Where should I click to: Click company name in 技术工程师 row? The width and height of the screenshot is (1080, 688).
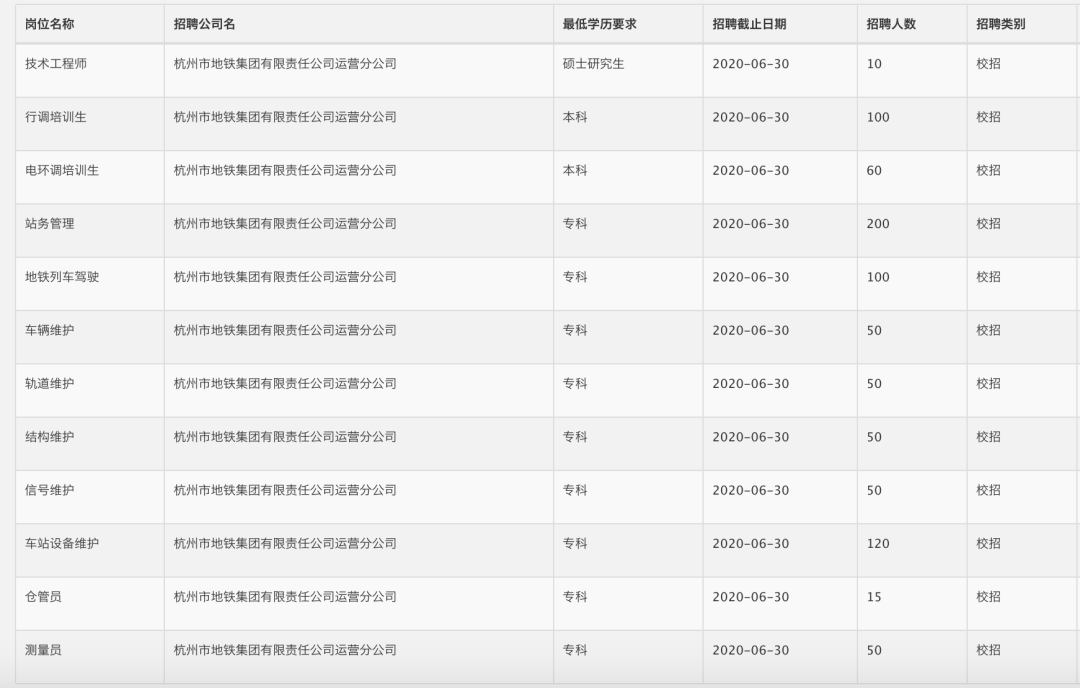tap(285, 63)
